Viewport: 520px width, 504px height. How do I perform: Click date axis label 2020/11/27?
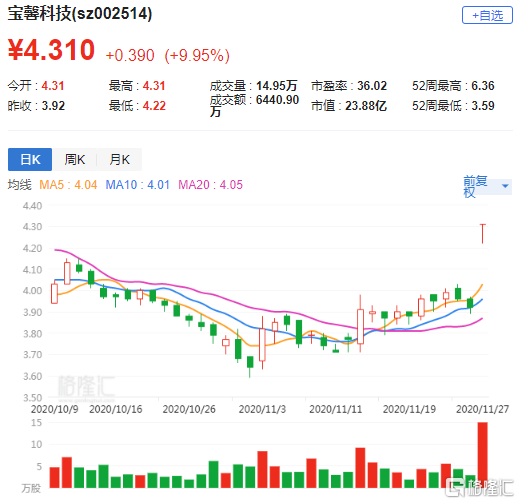click(x=482, y=409)
